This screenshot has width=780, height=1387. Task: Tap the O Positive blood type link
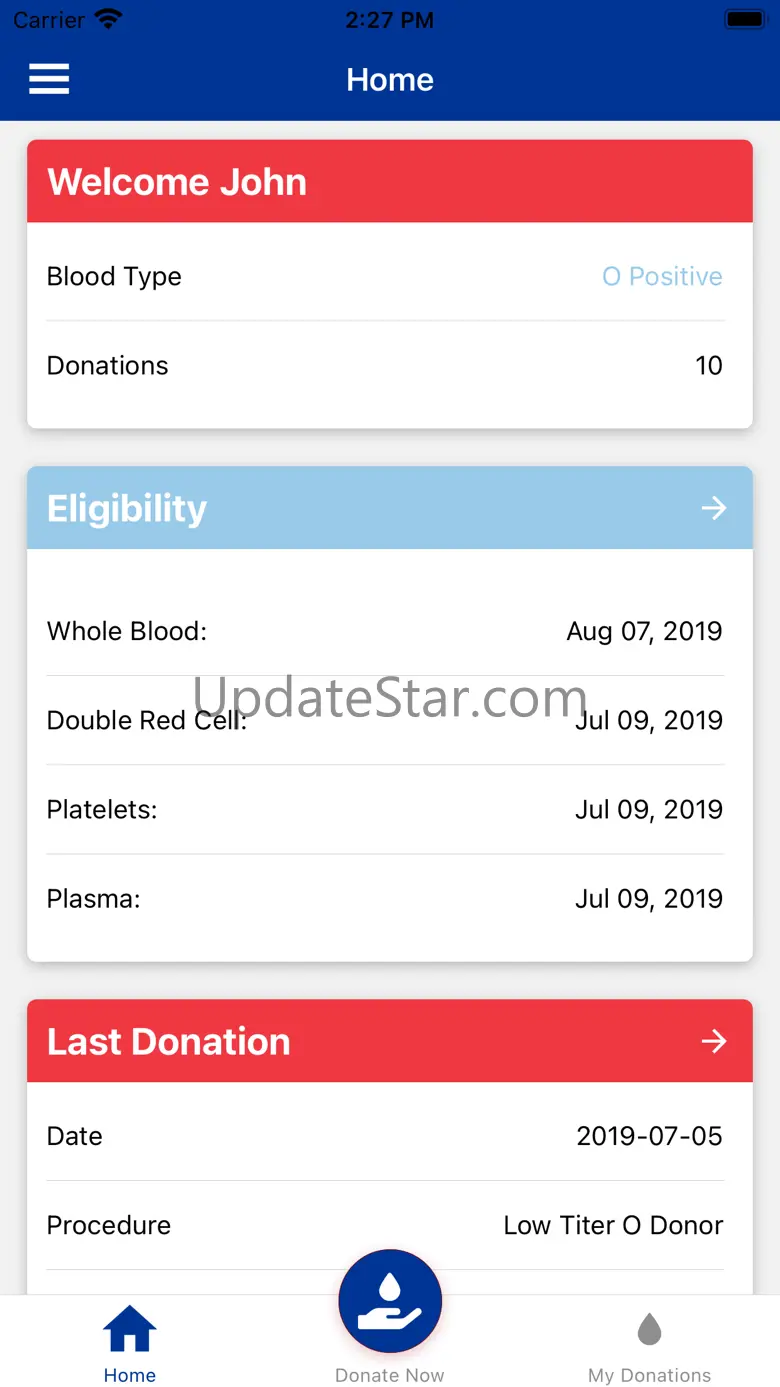coord(662,276)
